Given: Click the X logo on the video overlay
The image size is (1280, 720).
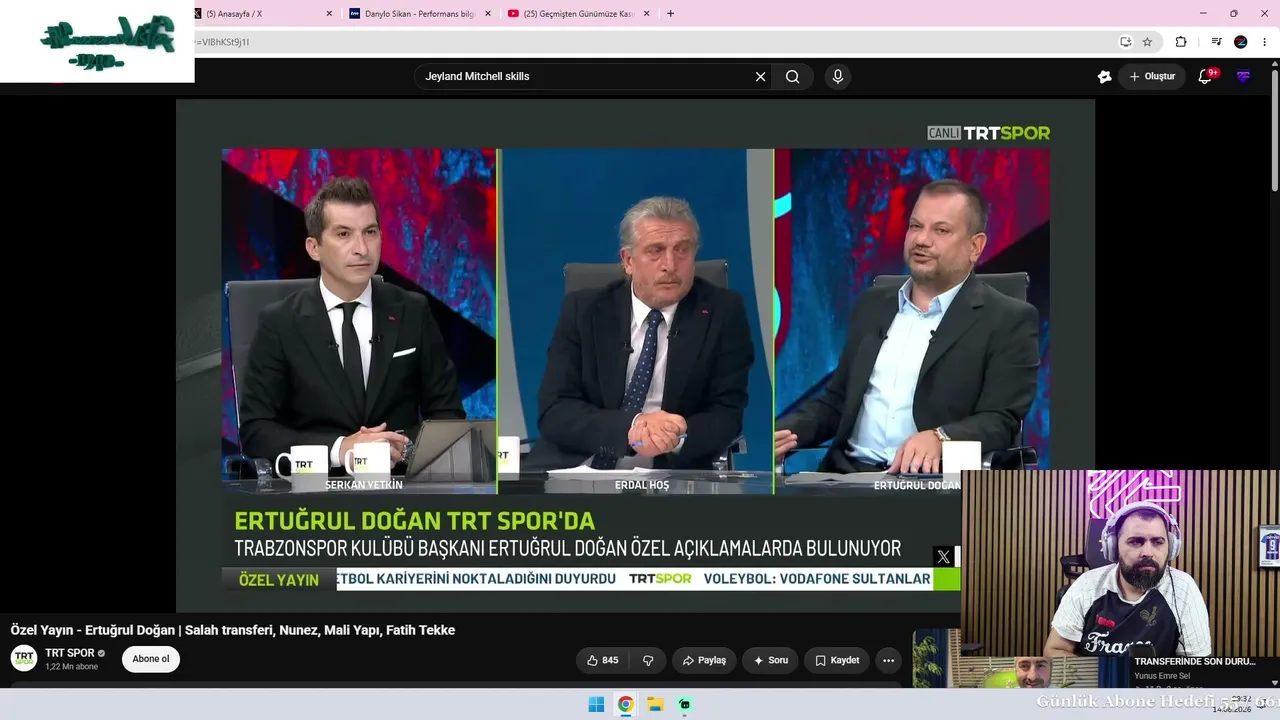Looking at the screenshot, I should point(943,557).
